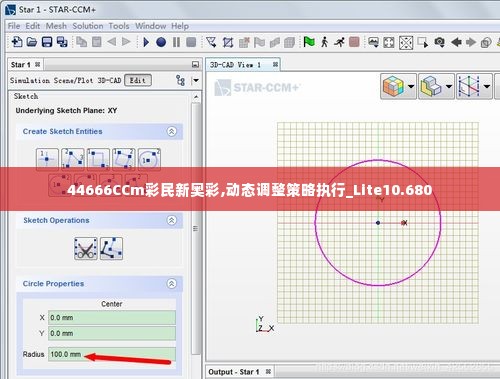
Task: Click the Save simulation toolbar icon
Action: [x=47, y=42]
